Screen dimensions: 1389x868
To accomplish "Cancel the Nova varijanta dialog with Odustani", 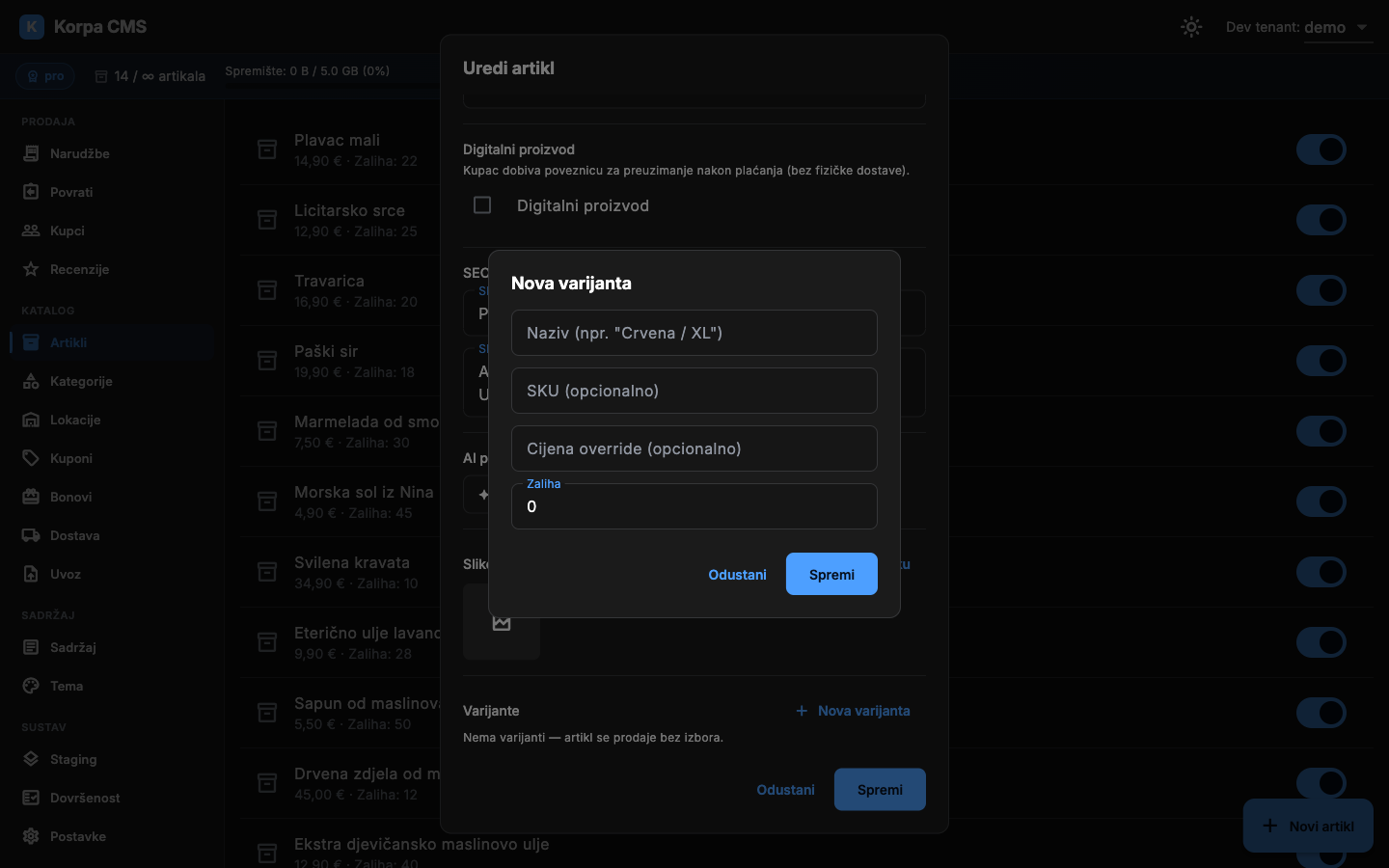I will pyautogui.click(x=737, y=574).
